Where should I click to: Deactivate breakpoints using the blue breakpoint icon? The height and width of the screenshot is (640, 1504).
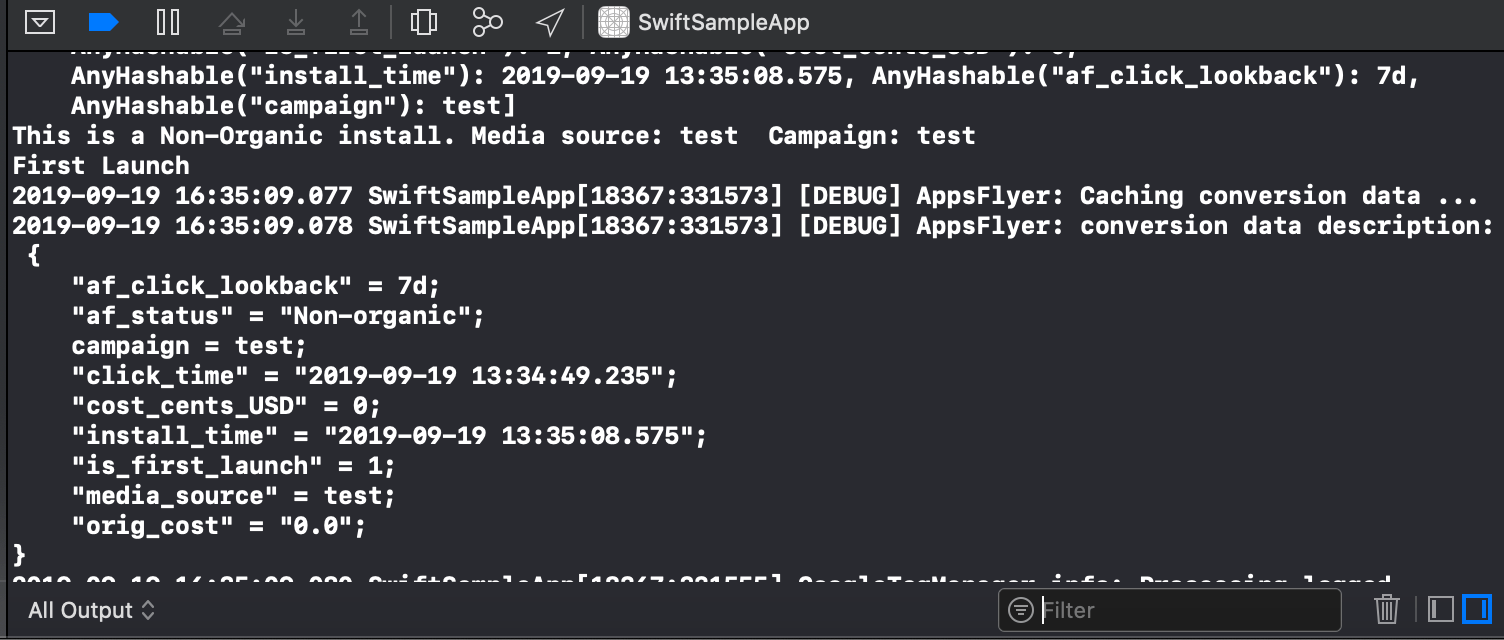(x=103, y=21)
